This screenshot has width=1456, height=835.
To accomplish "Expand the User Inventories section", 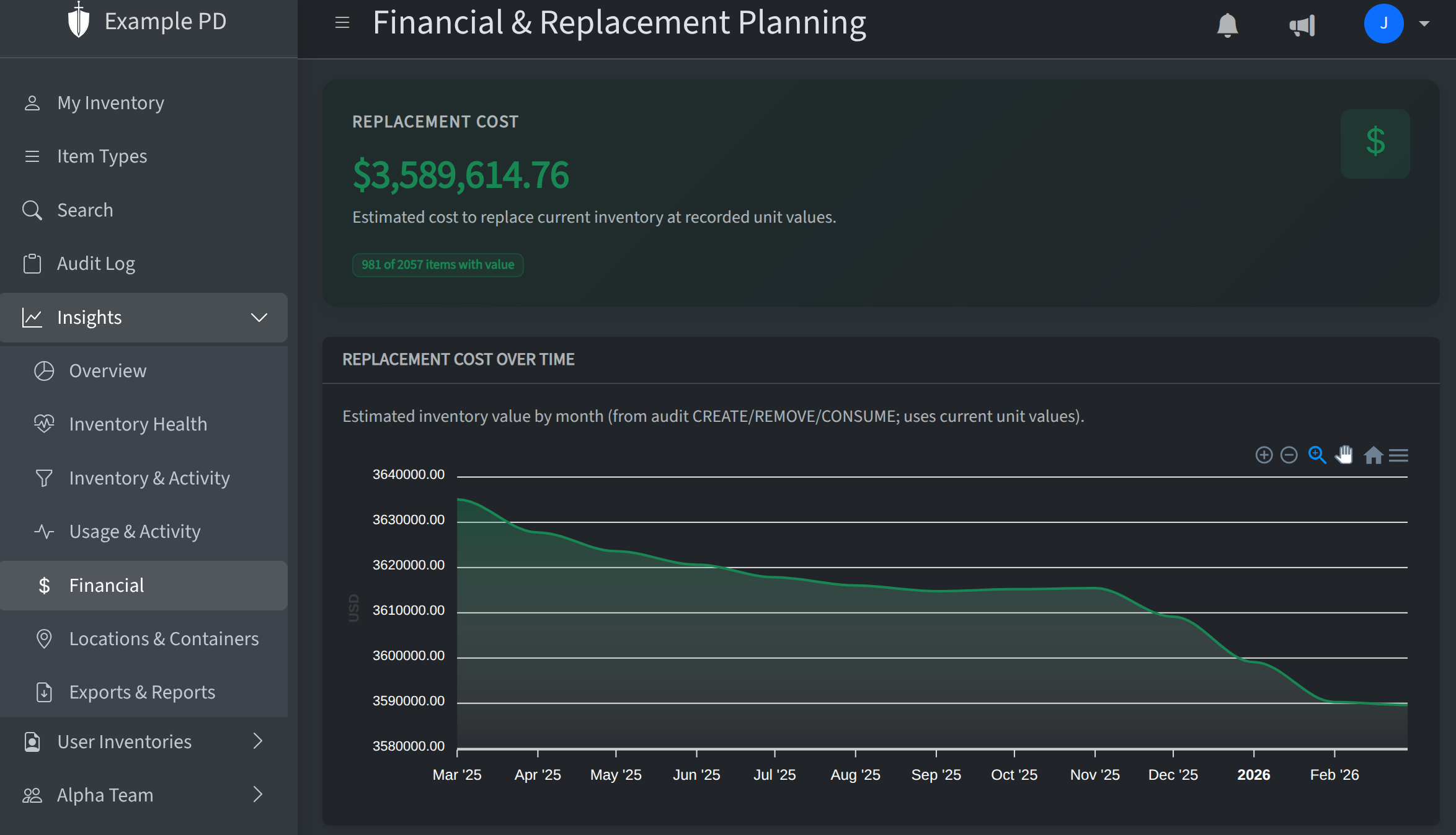I will point(258,741).
